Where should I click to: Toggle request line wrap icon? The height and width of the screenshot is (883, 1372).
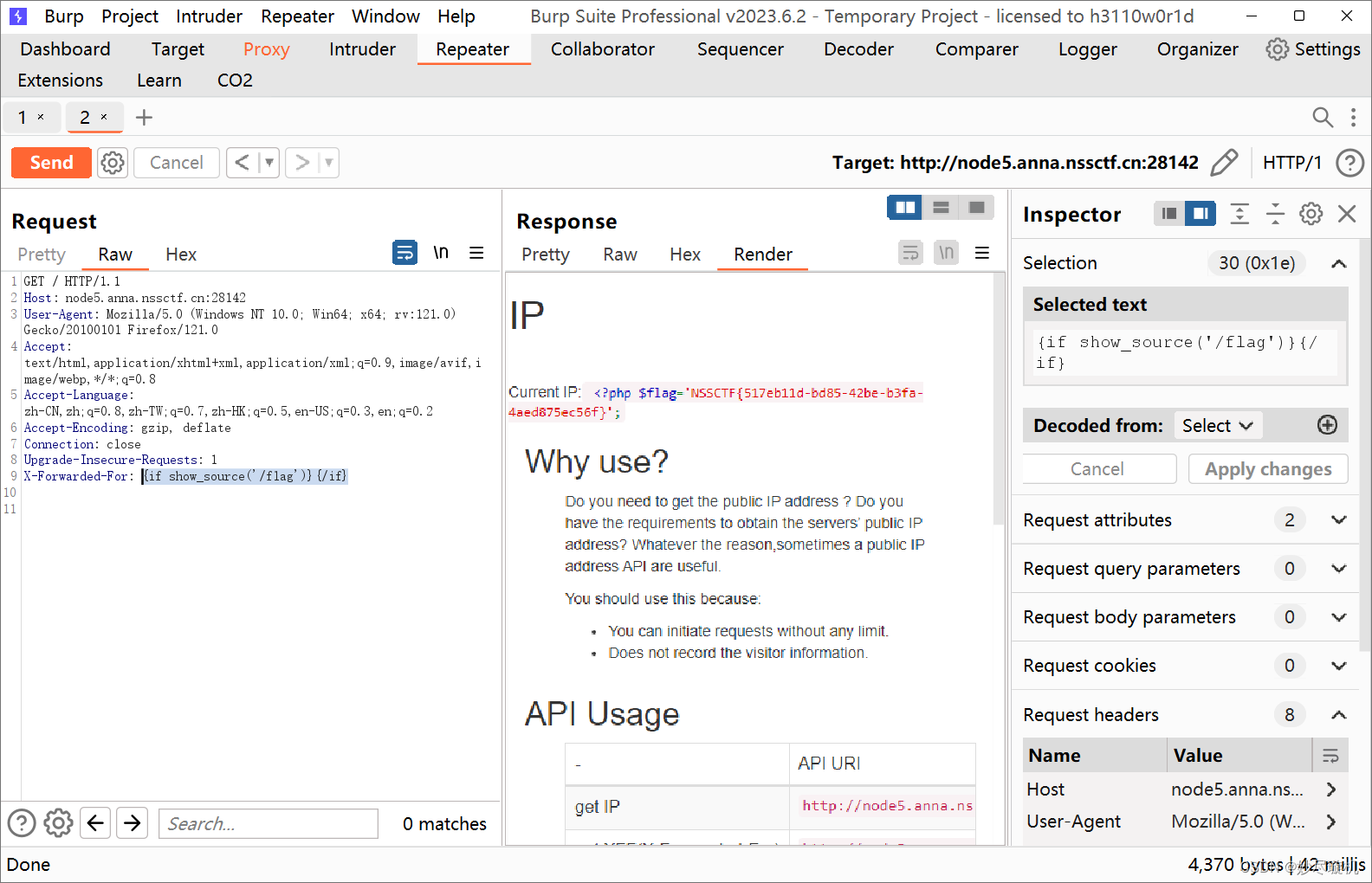click(x=404, y=253)
